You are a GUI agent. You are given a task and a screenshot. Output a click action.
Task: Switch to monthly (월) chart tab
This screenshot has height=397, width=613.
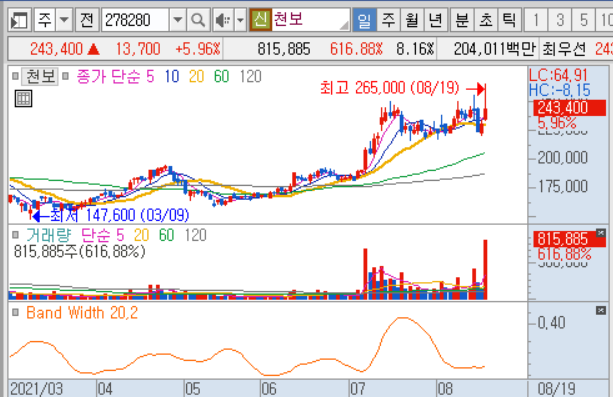point(412,20)
